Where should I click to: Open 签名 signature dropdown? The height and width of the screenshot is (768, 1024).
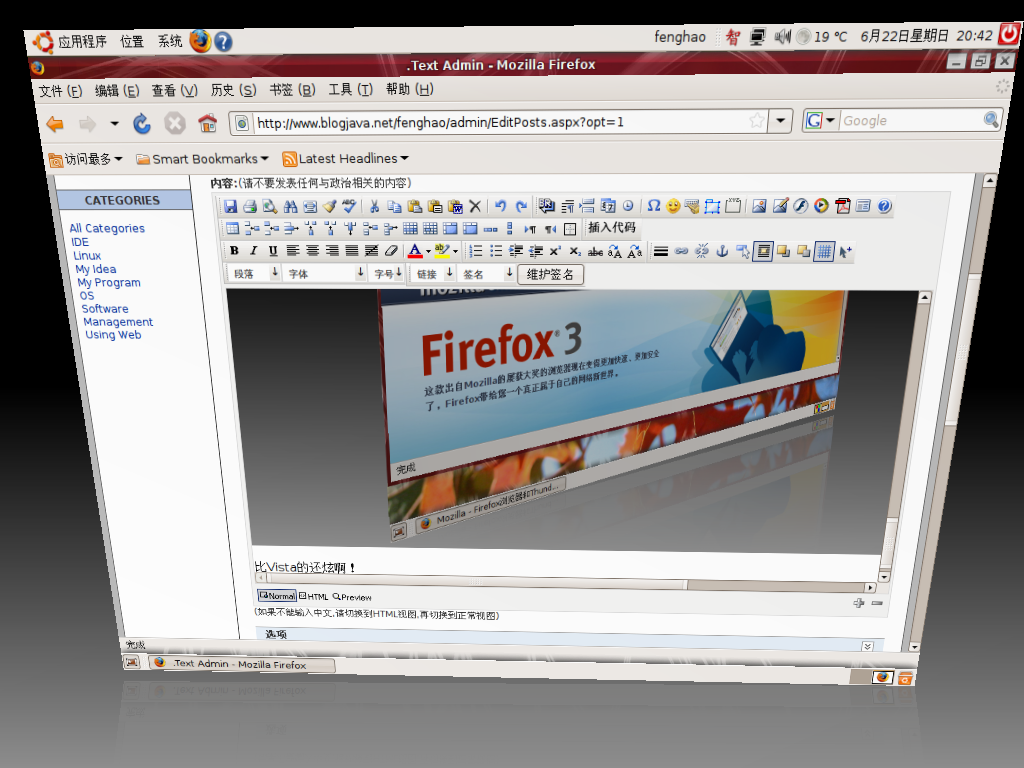click(x=487, y=274)
